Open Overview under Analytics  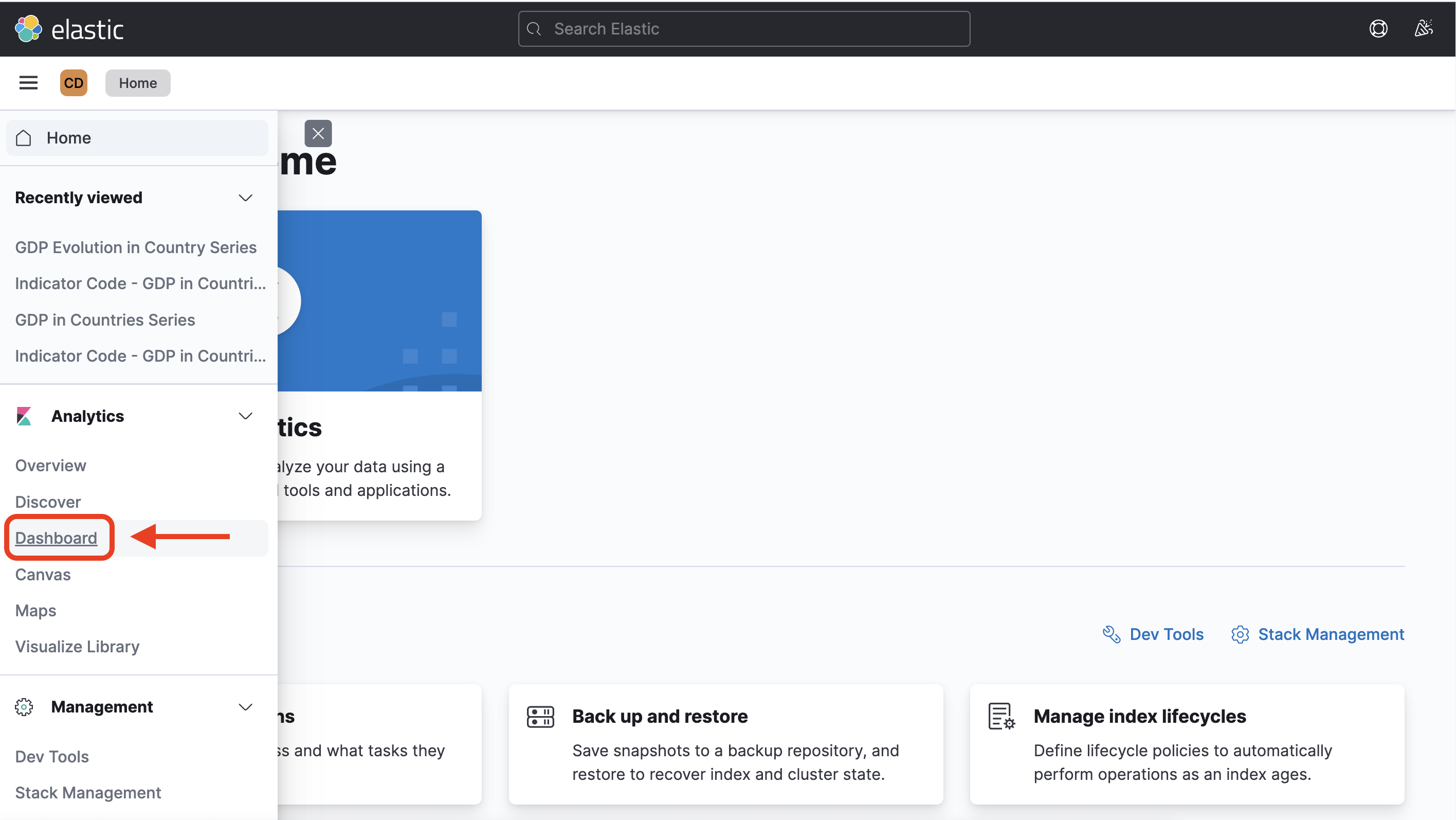50,466
